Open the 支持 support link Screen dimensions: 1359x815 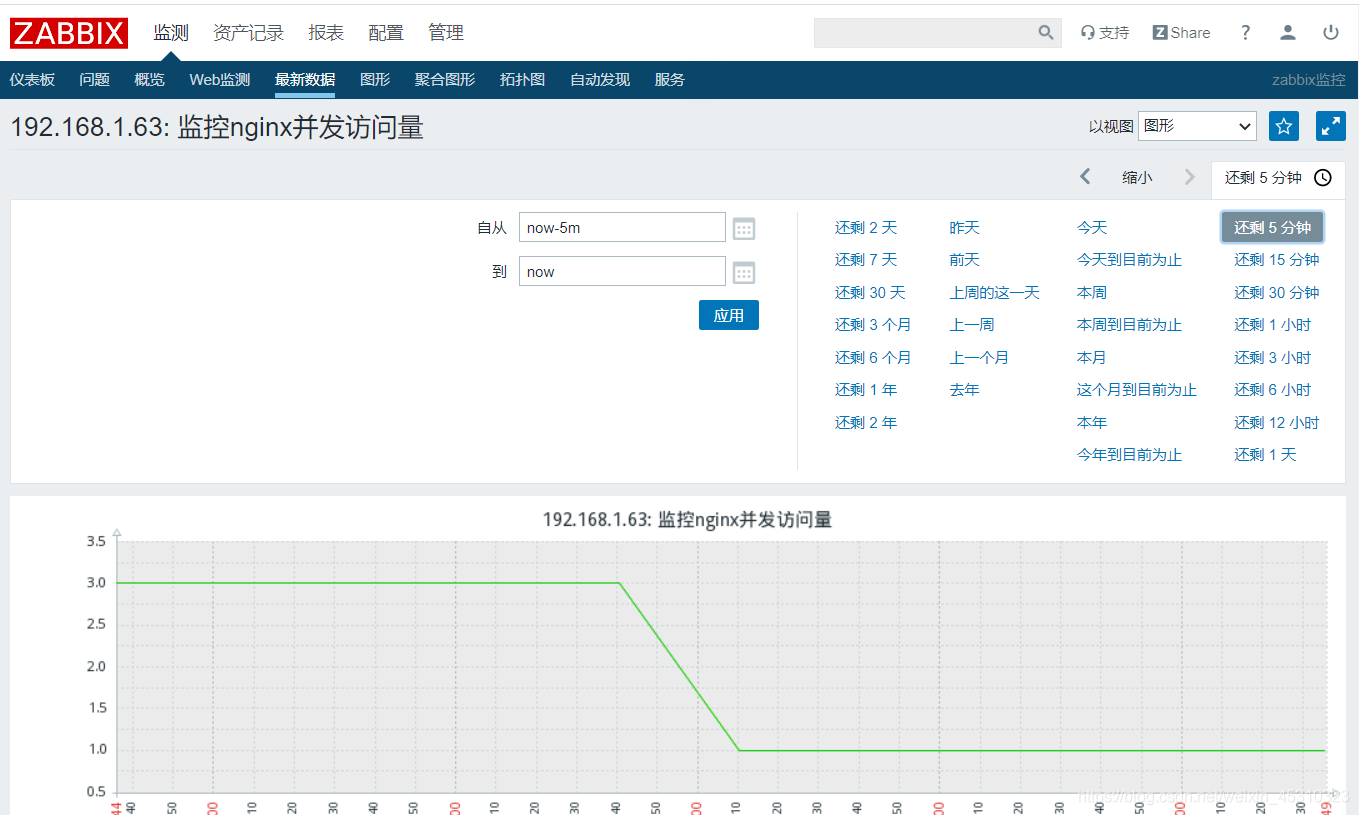[1105, 33]
